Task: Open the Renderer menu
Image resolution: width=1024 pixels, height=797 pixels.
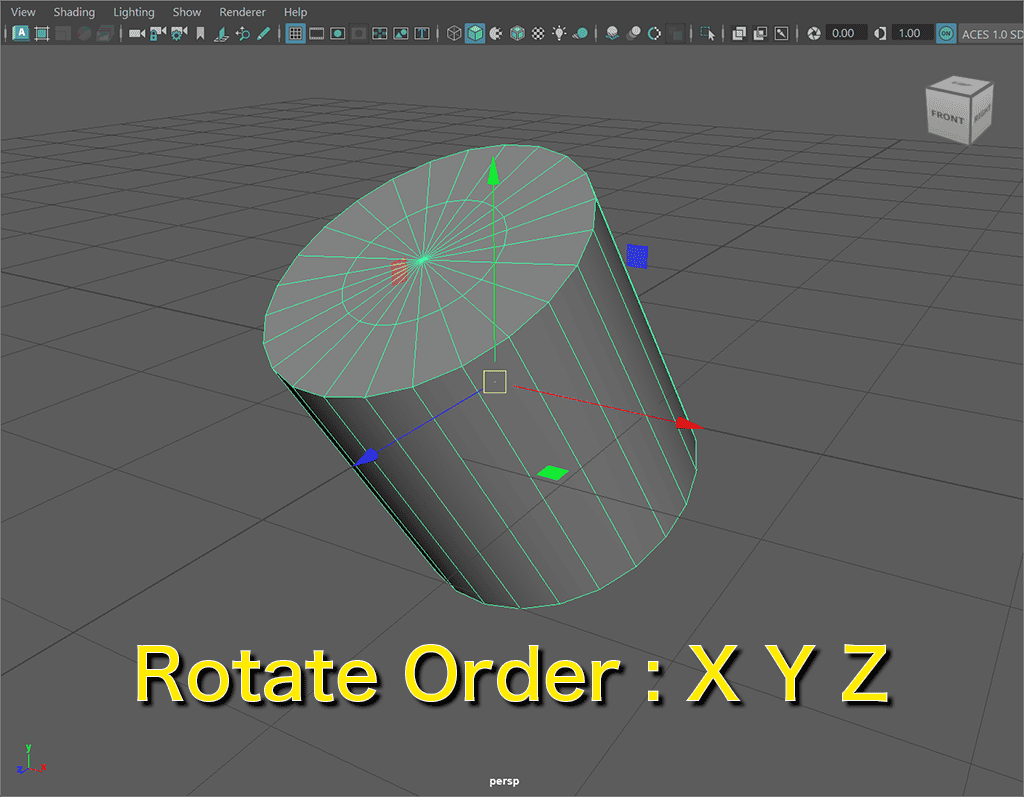Action: 242,12
